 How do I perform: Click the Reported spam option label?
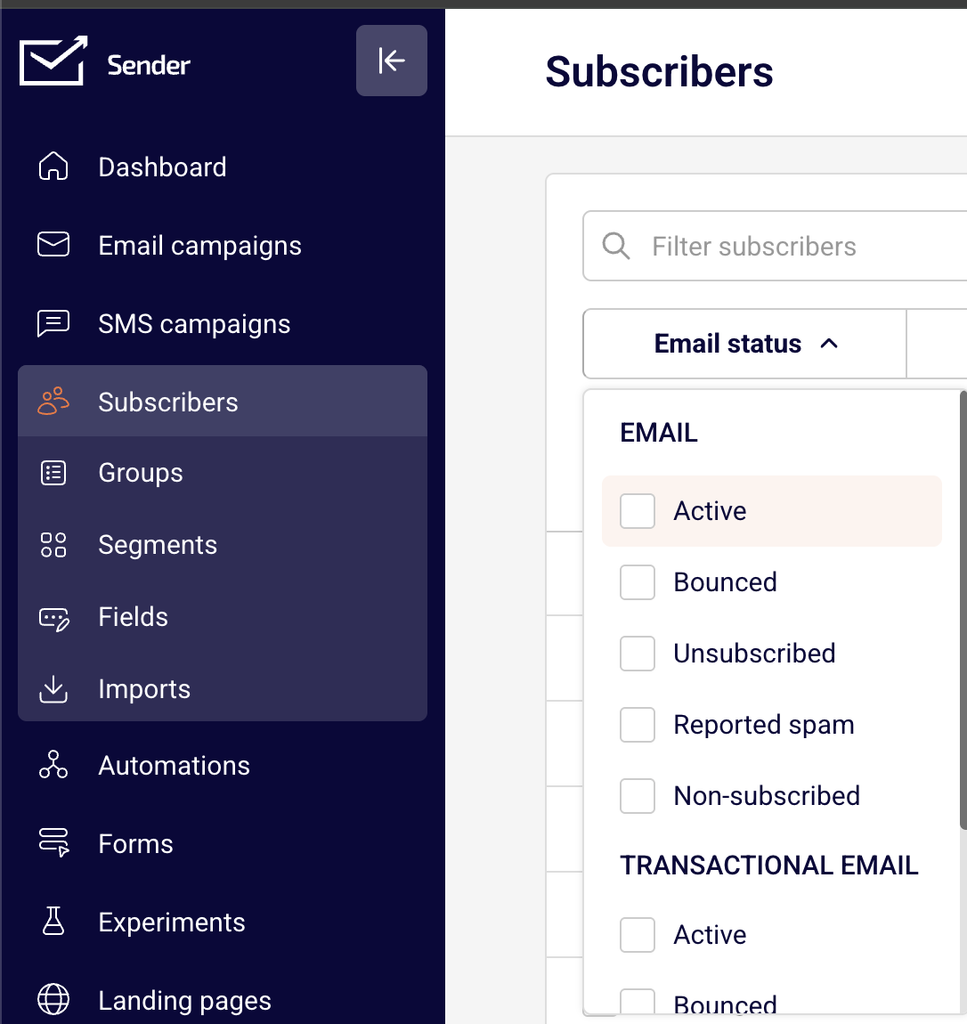[764, 725]
